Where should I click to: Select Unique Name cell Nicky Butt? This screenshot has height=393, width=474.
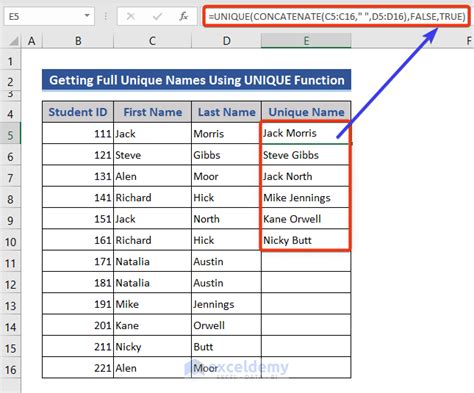pyautogui.click(x=306, y=240)
